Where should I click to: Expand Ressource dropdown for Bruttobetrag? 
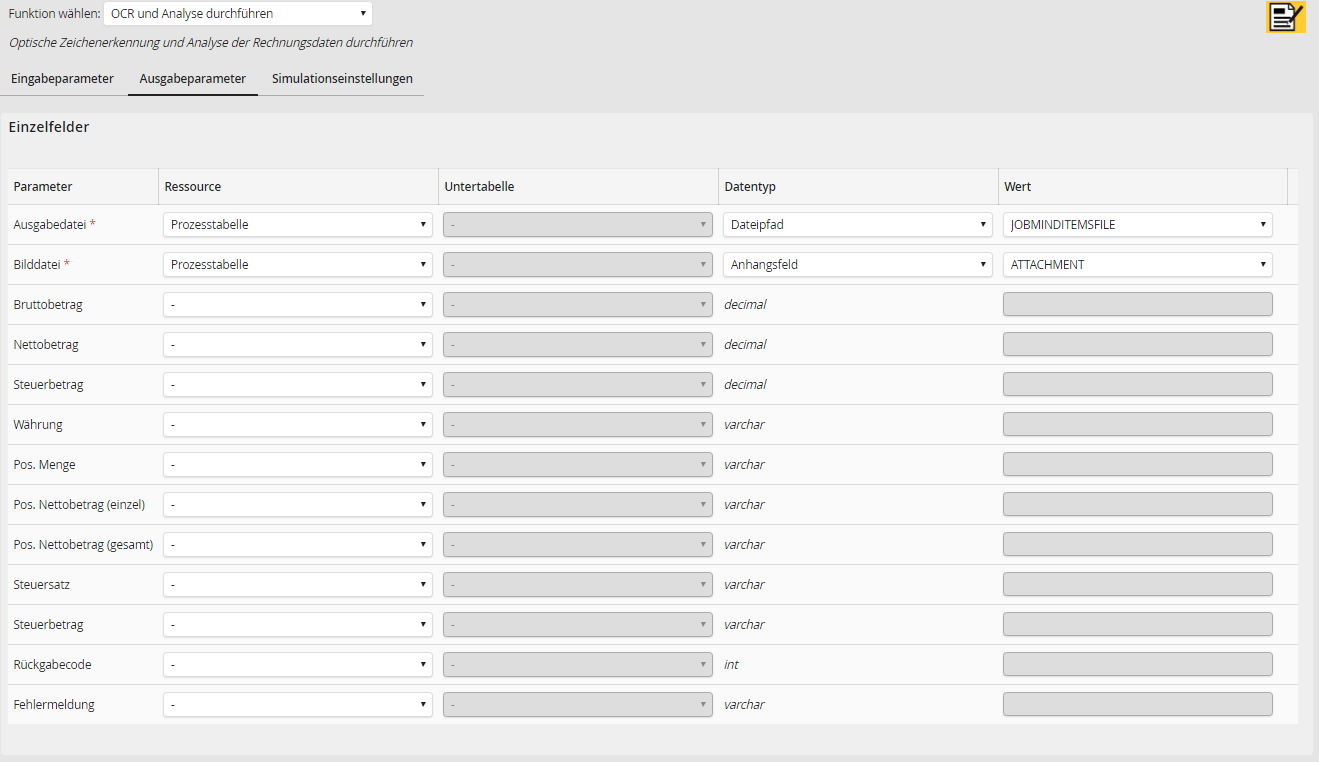click(298, 305)
